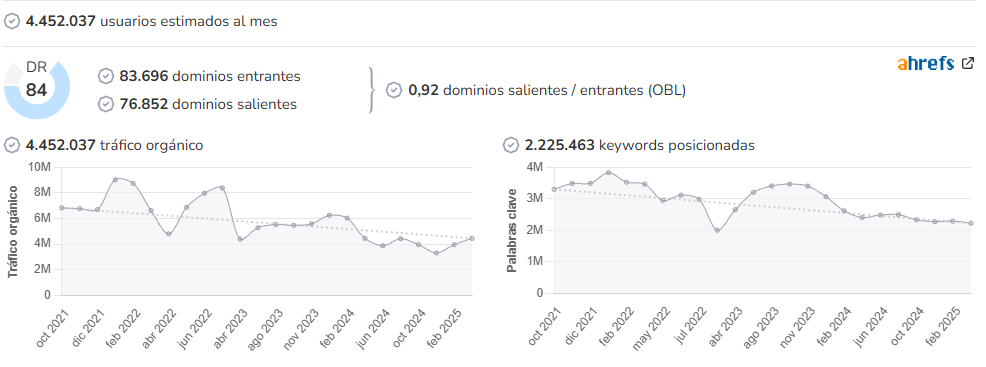Click the Palabras clave vertical axis title
The width and height of the screenshot is (986, 367).
[x=512, y=231]
